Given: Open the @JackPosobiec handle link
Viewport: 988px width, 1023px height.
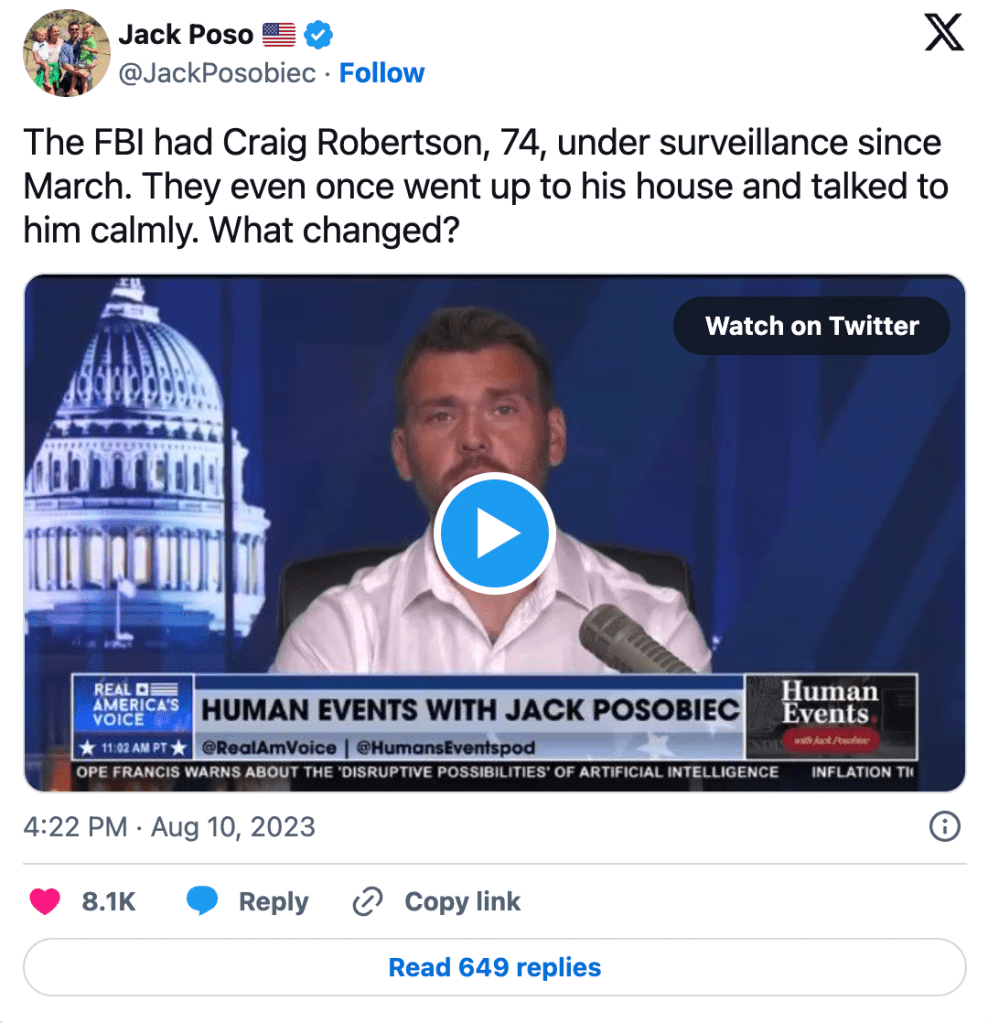Looking at the screenshot, I should [217, 73].
